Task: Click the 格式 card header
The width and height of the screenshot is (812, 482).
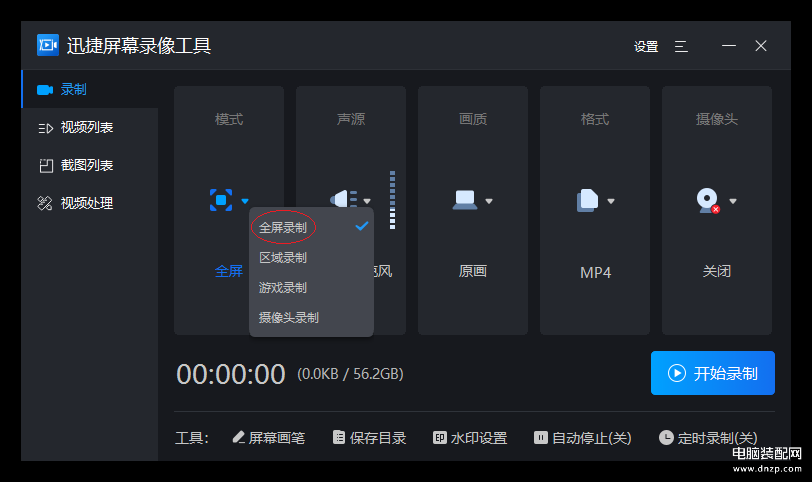Action: coord(595,119)
